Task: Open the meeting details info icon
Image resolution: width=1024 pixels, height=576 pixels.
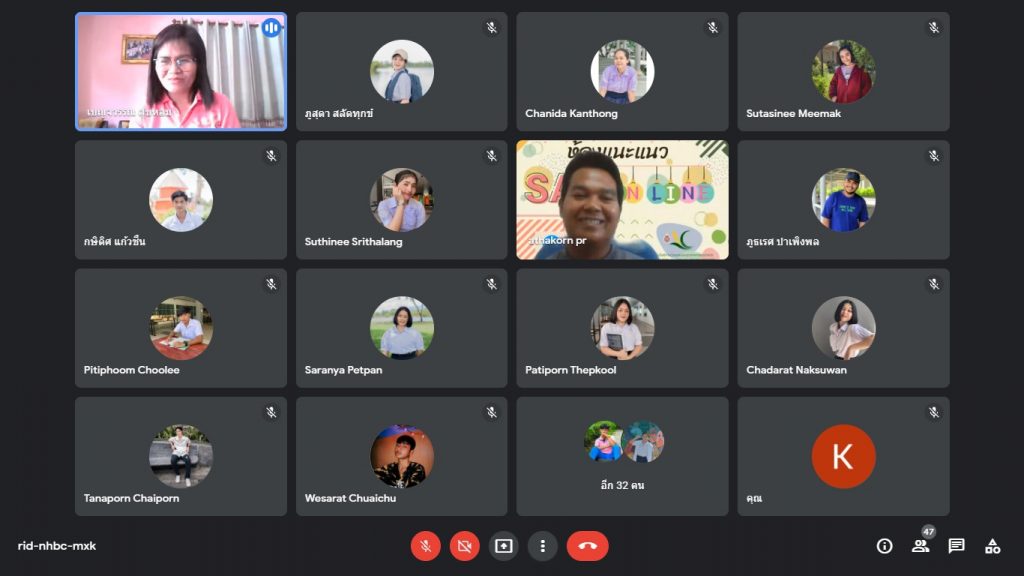Action: point(884,546)
